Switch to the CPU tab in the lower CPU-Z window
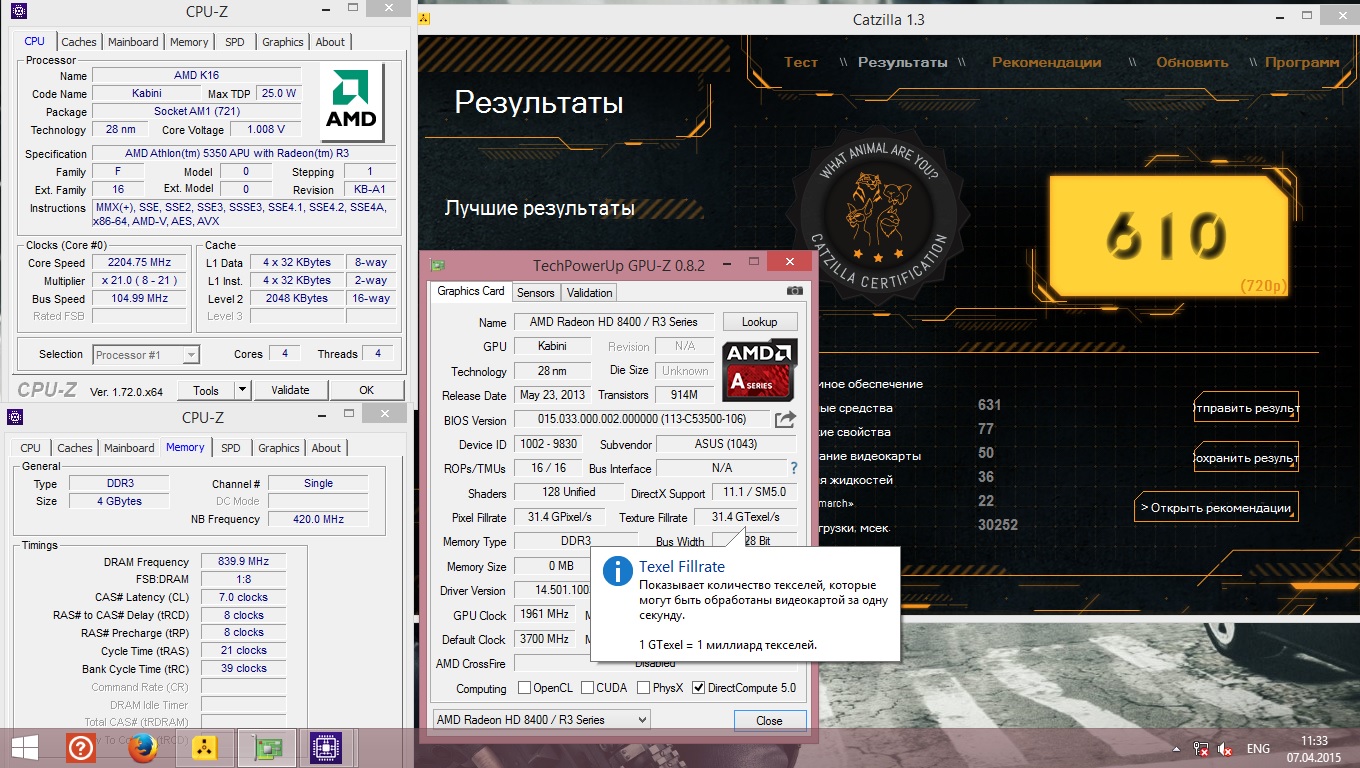 31,448
